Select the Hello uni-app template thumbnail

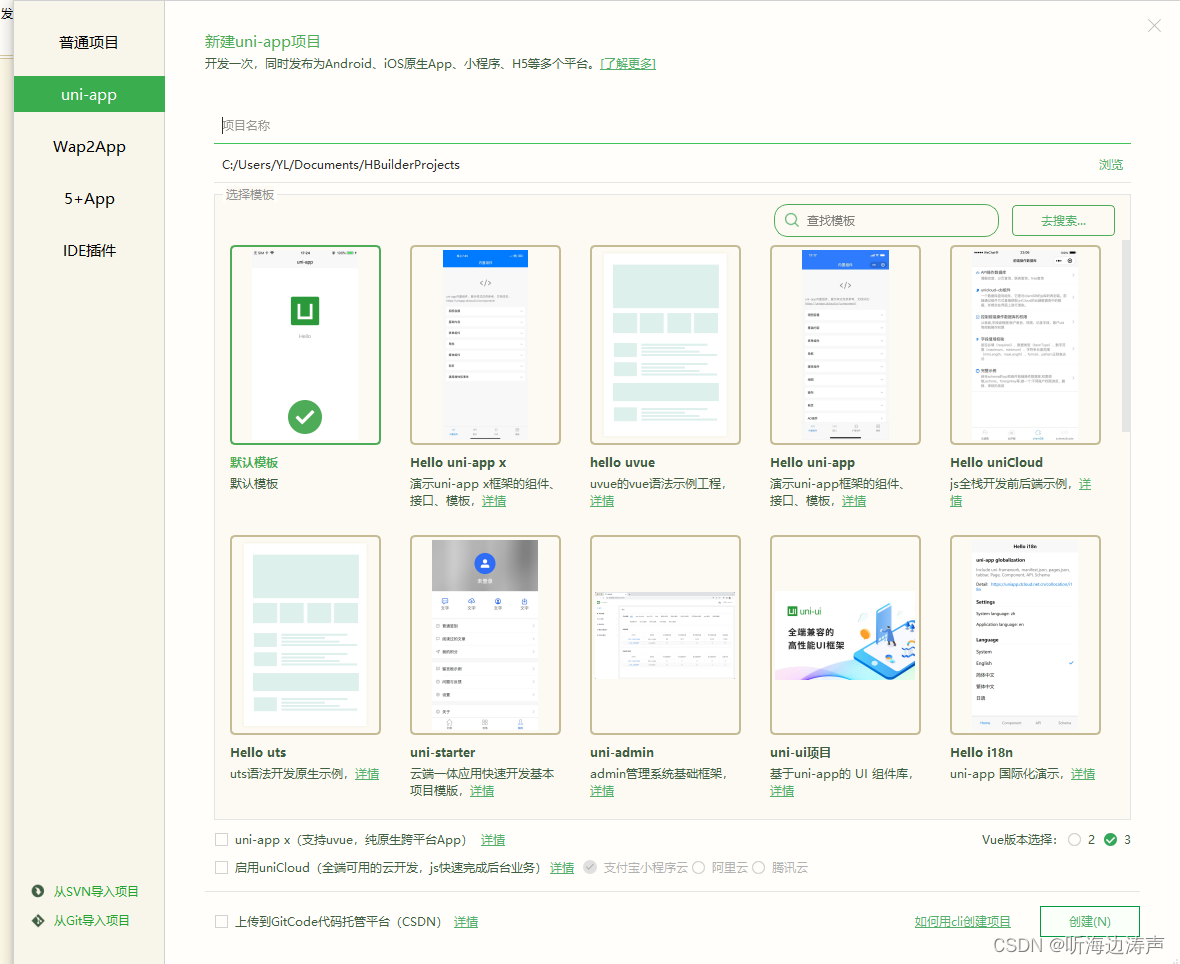coord(845,343)
